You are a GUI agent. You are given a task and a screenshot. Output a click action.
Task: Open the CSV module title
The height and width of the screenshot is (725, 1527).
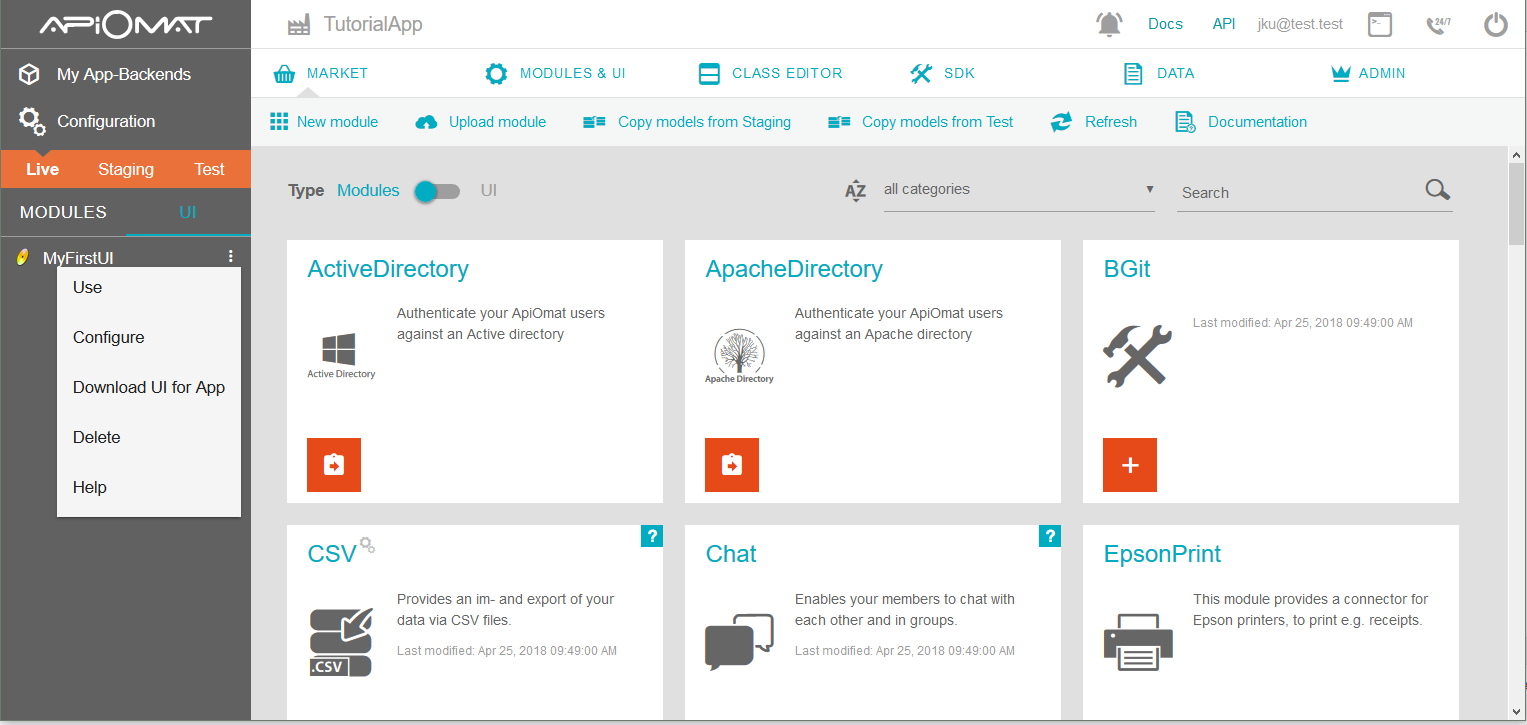tap(332, 554)
